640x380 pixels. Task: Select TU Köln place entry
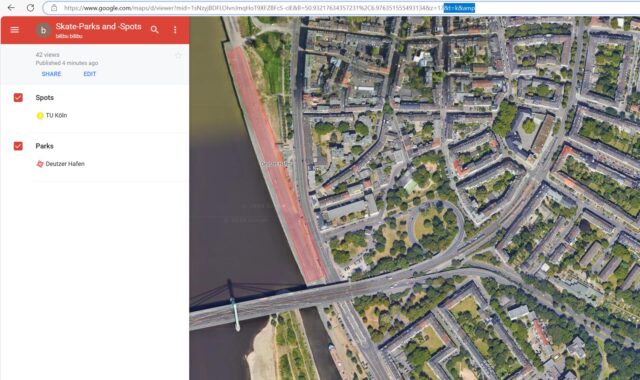[x=56, y=116]
